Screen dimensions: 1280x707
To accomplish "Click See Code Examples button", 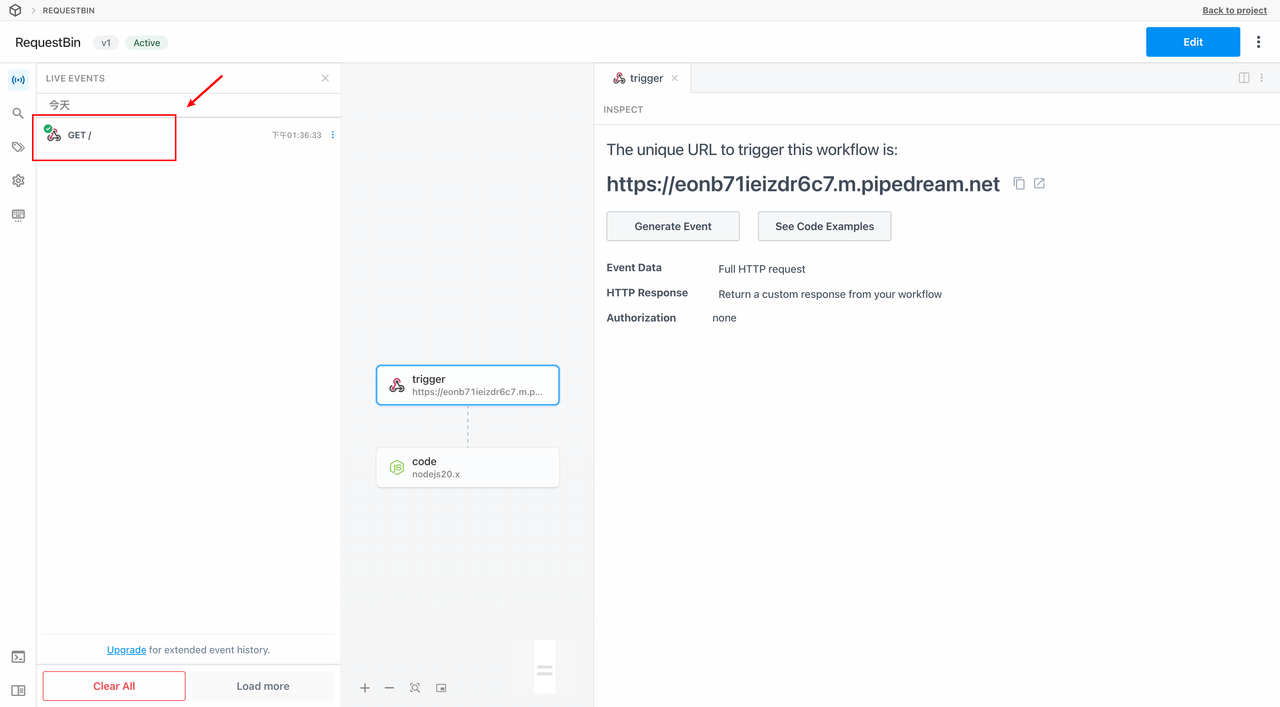I will pos(824,226).
